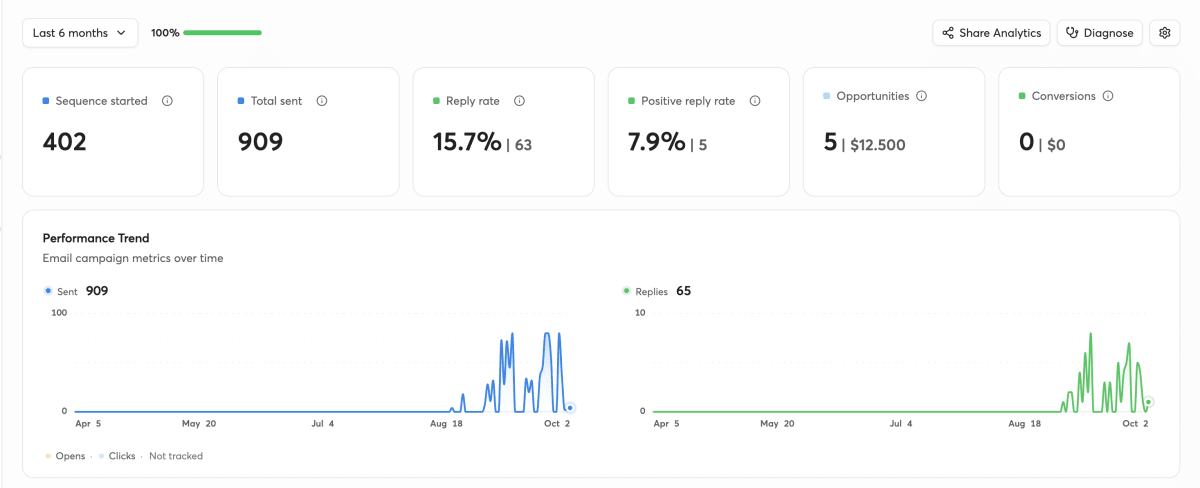Viewport: 1200px width, 488px height.
Task: Click the Performance Trend heading
Action: coord(96,238)
